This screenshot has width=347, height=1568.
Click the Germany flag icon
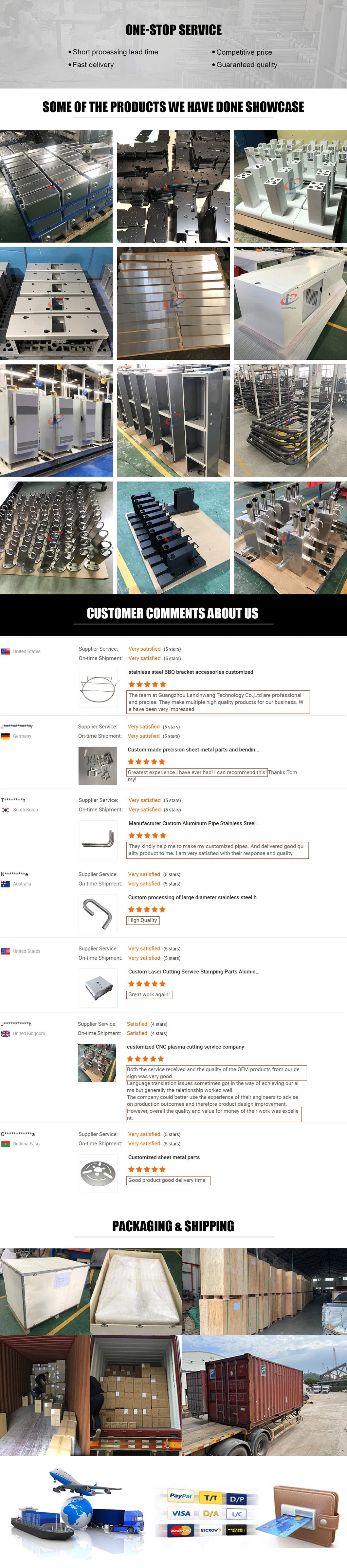[6, 736]
